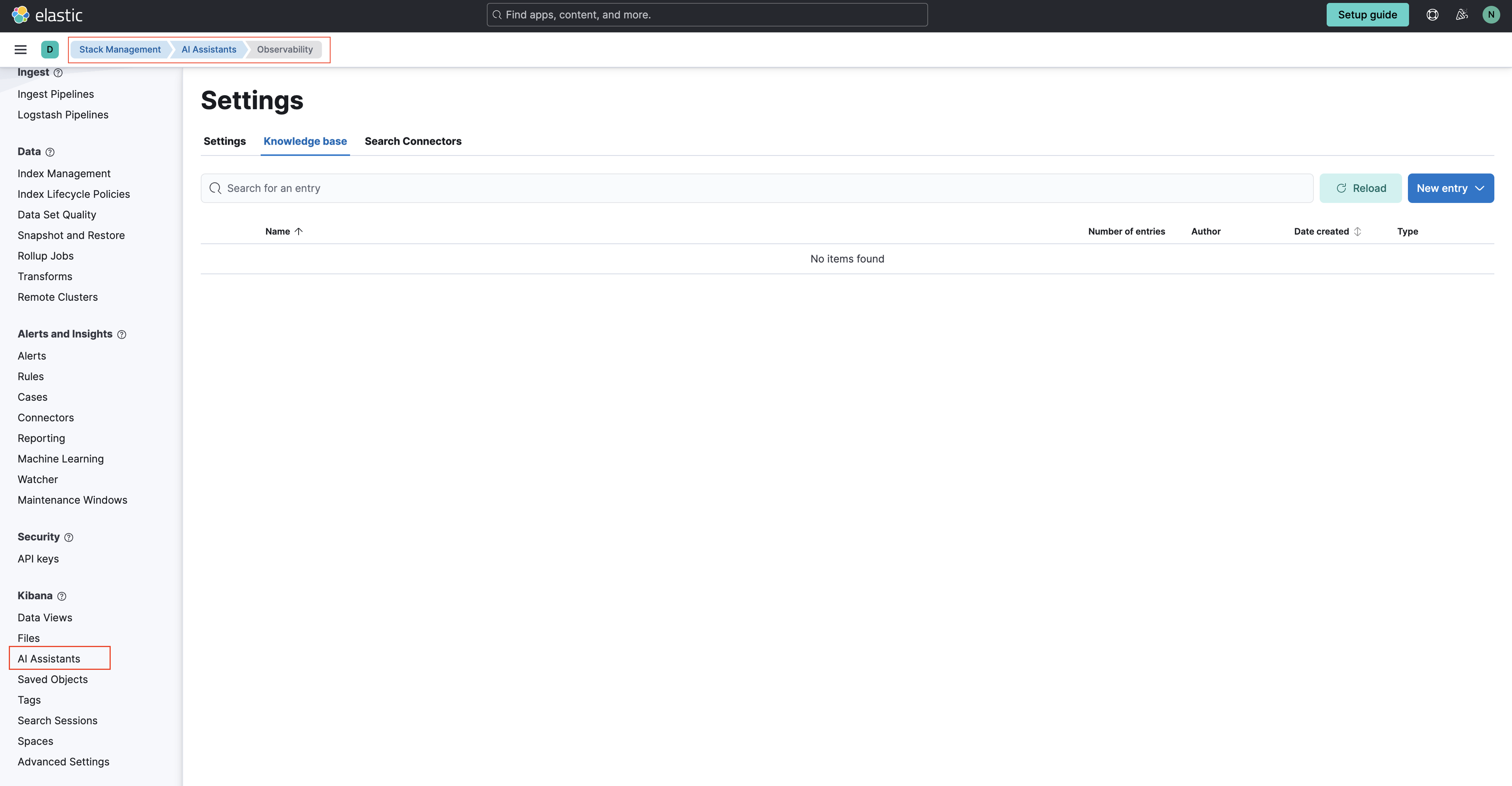Open the Stack Management breadcrumb
The width and height of the screenshot is (1512, 786).
point(120,49)
